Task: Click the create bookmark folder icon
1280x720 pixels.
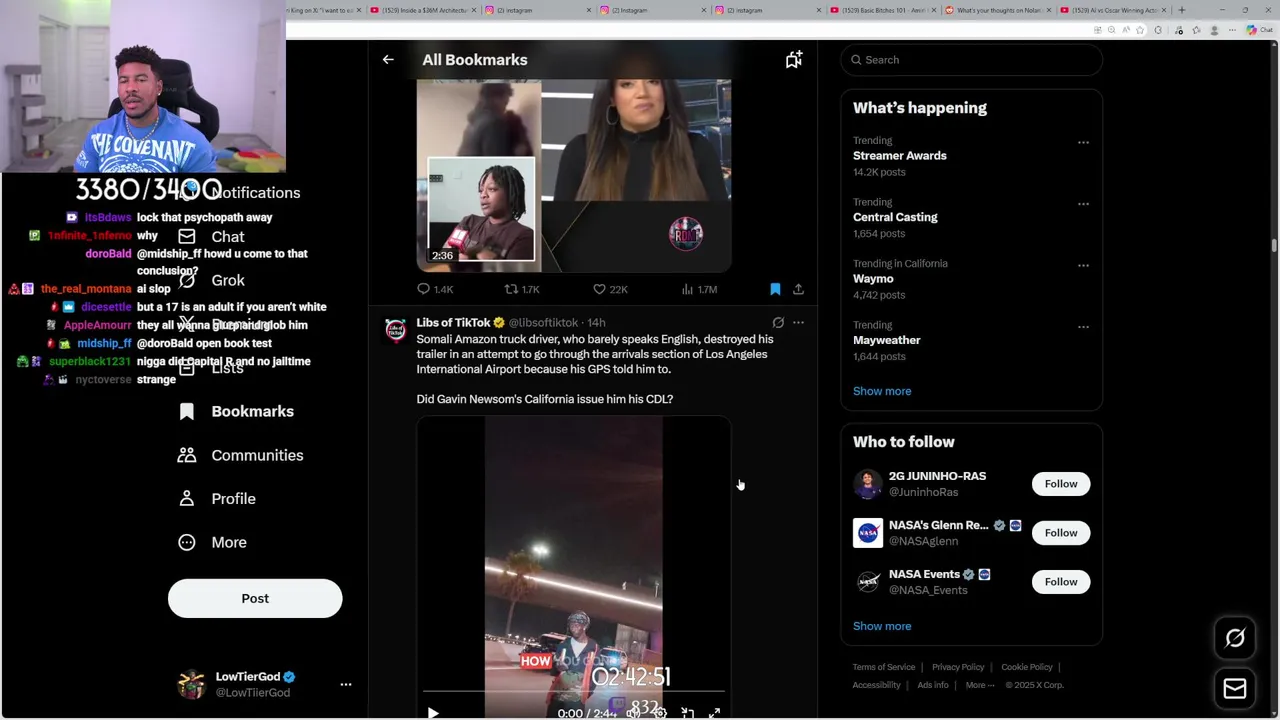Action: click(x=794, y=60)
